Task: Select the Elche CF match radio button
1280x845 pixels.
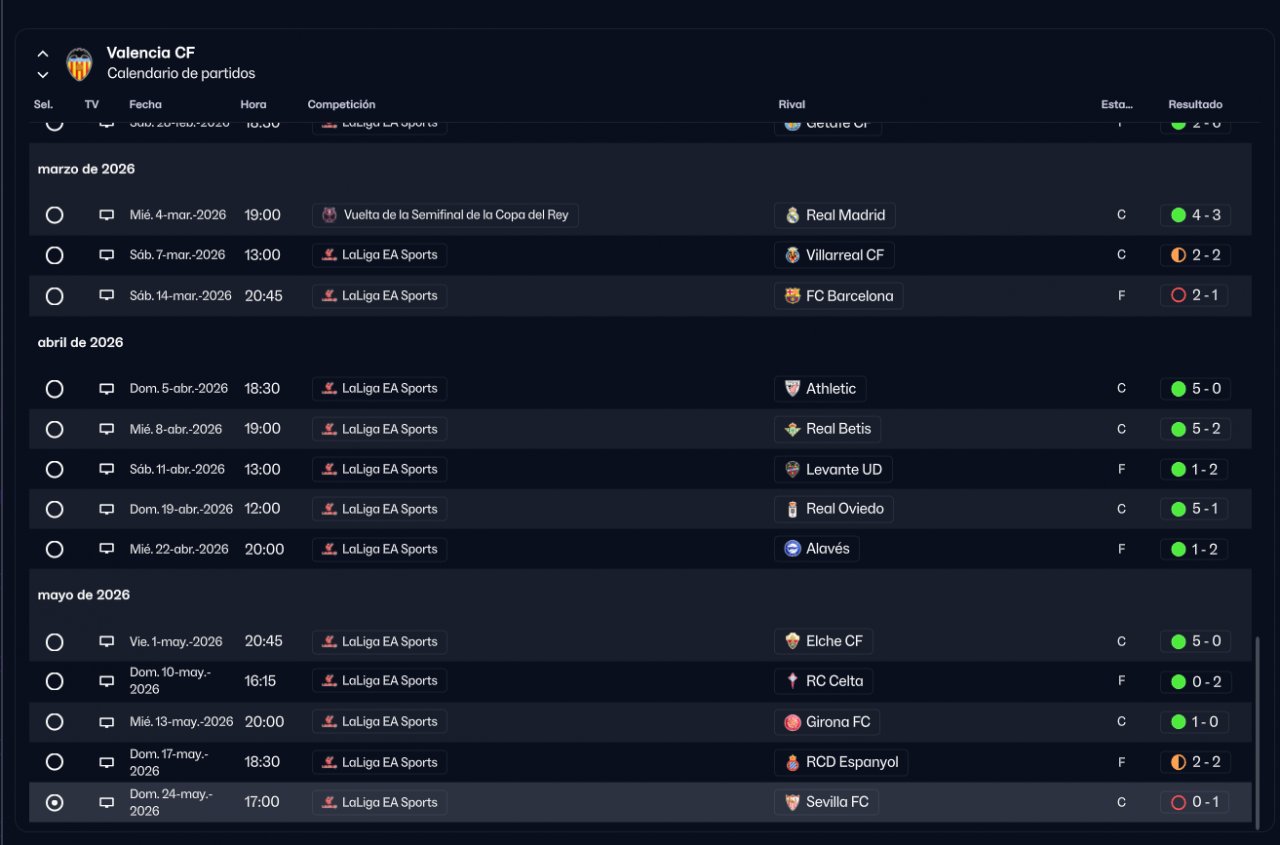Action: [x=54, y=642]
